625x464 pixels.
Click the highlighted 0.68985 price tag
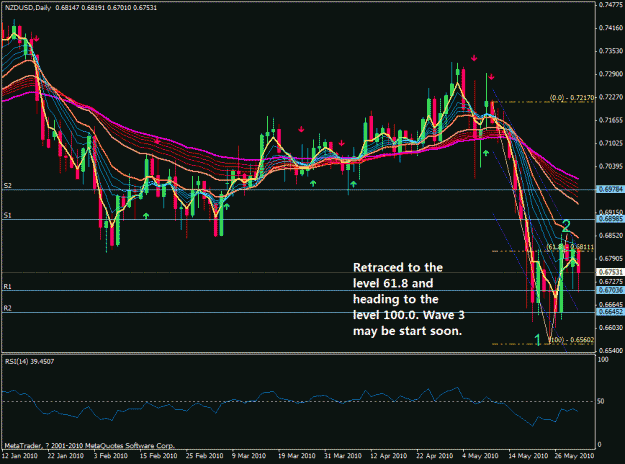click(610, 219)
